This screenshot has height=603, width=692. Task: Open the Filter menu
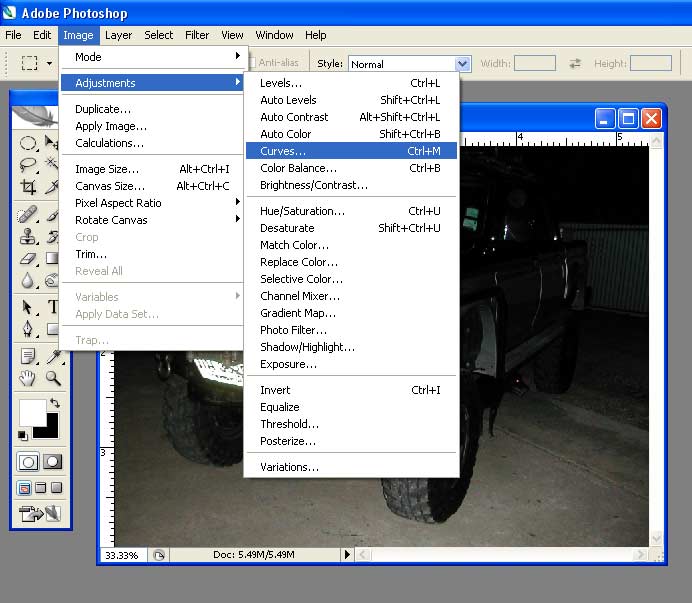click(197, 35)
